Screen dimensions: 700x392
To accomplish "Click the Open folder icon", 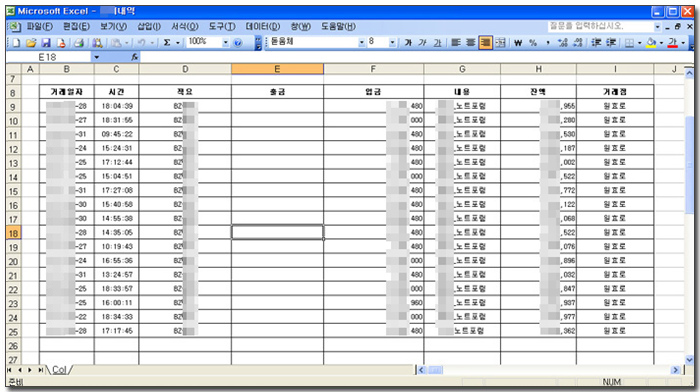I will click(31, 43).
